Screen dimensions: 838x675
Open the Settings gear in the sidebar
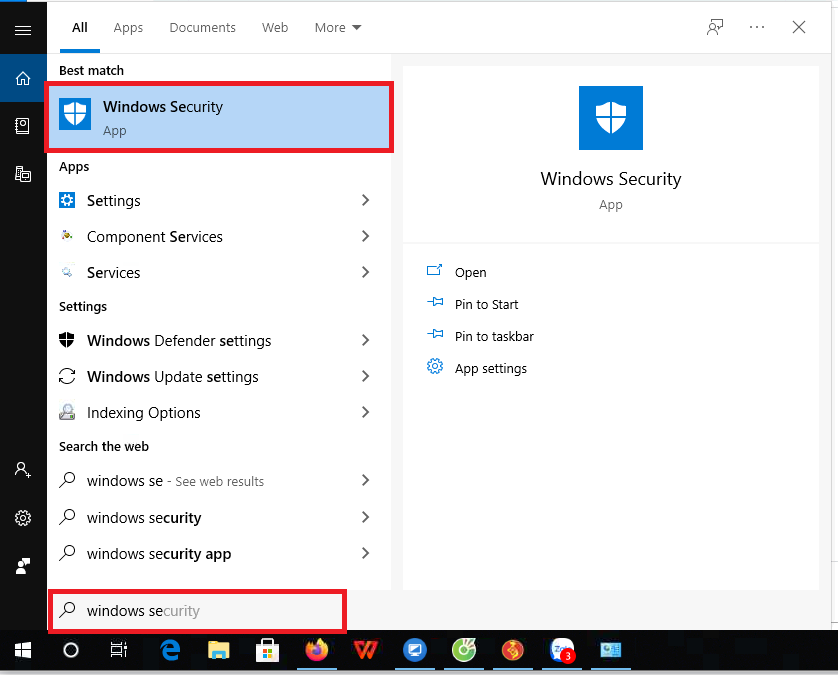pyautogui.click(x=22, y=517)
